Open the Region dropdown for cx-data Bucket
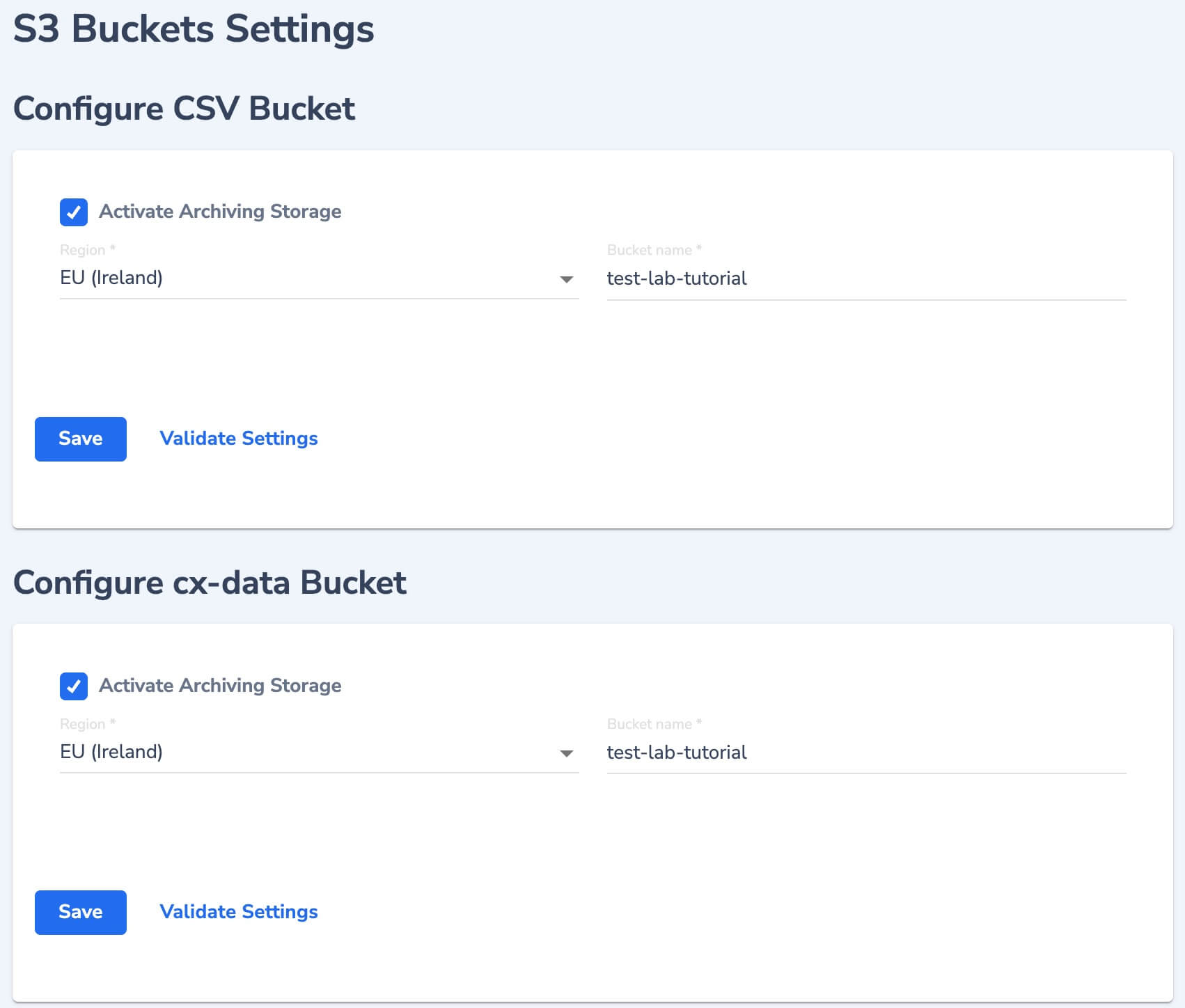This screenshot has width=1185, height=1008. click(320, 753)
